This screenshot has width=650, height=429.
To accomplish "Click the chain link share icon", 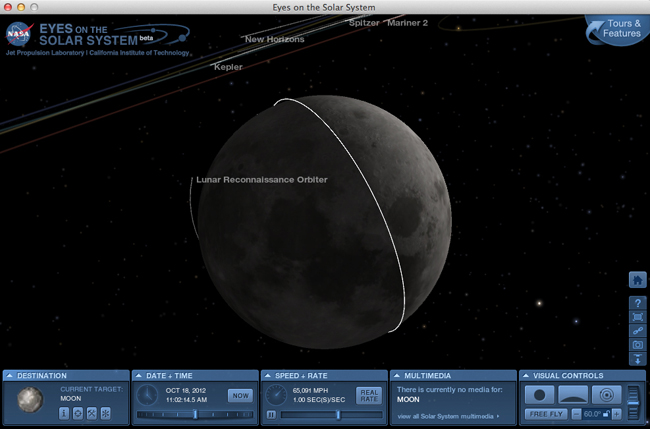I will point(638,331).
